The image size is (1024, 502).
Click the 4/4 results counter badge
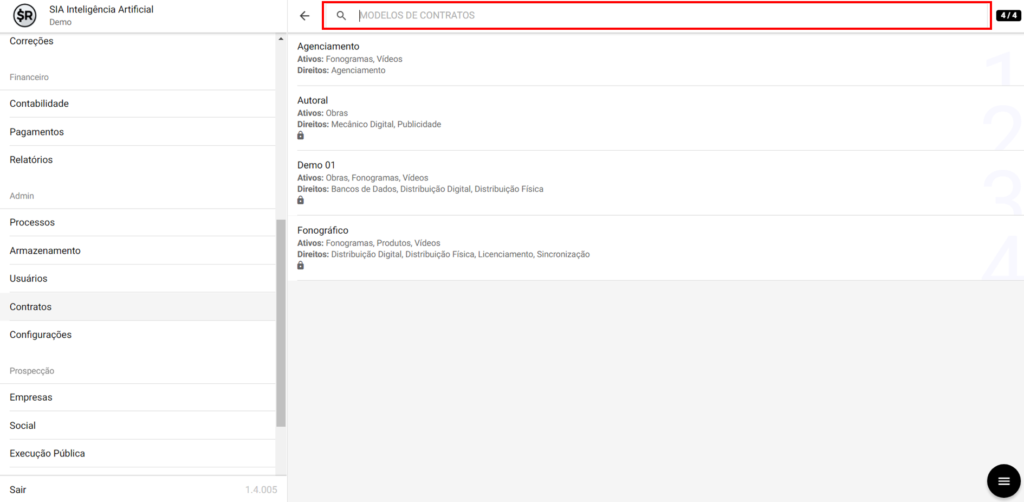click(x=1008, y=16)
